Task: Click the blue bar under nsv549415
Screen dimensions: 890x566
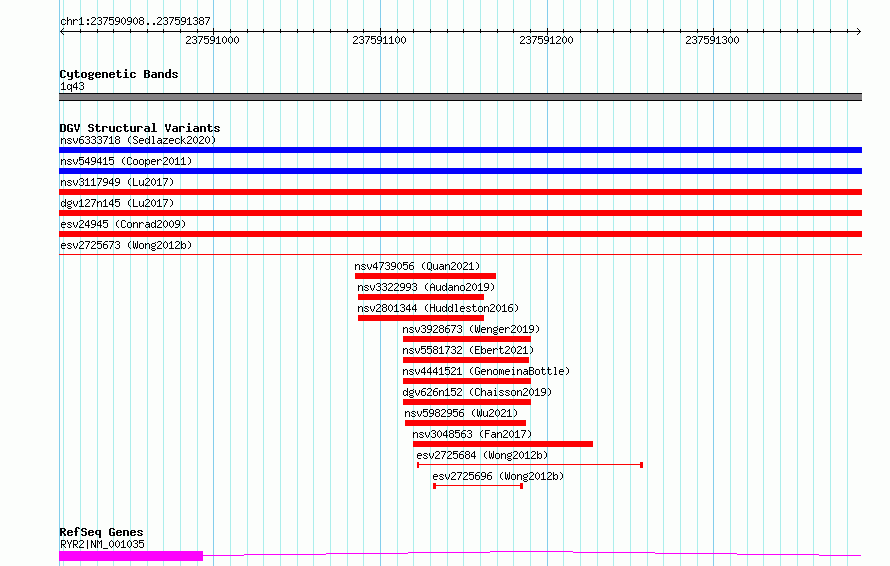Action: (460, 171)
